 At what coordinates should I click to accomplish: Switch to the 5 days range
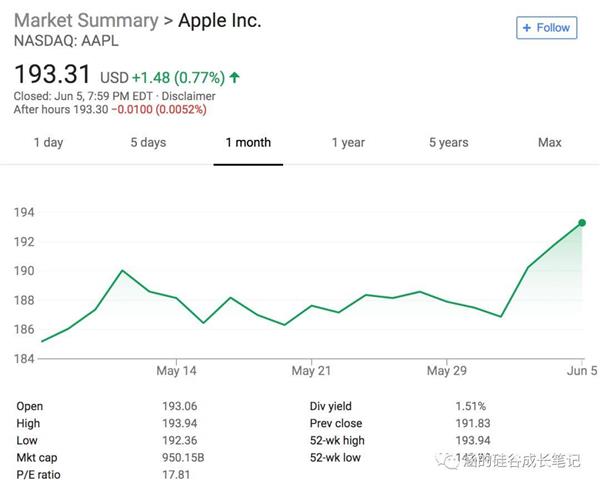tap(148, 142)
